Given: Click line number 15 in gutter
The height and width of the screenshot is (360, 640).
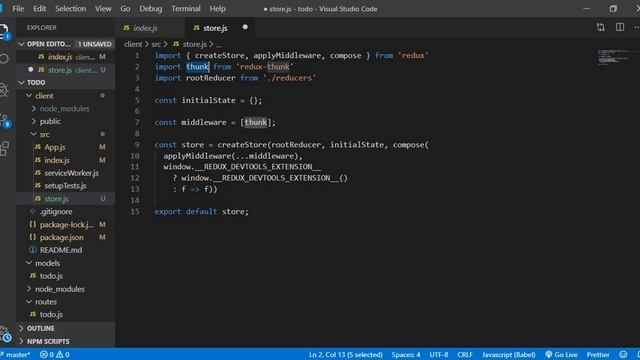Looking at the screenshot, I should tap(135, 211).
